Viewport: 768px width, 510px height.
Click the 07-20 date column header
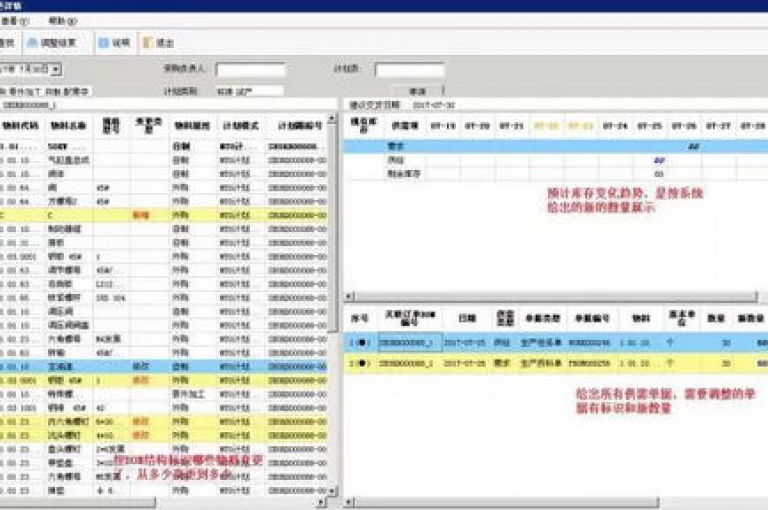pos(478,126)
